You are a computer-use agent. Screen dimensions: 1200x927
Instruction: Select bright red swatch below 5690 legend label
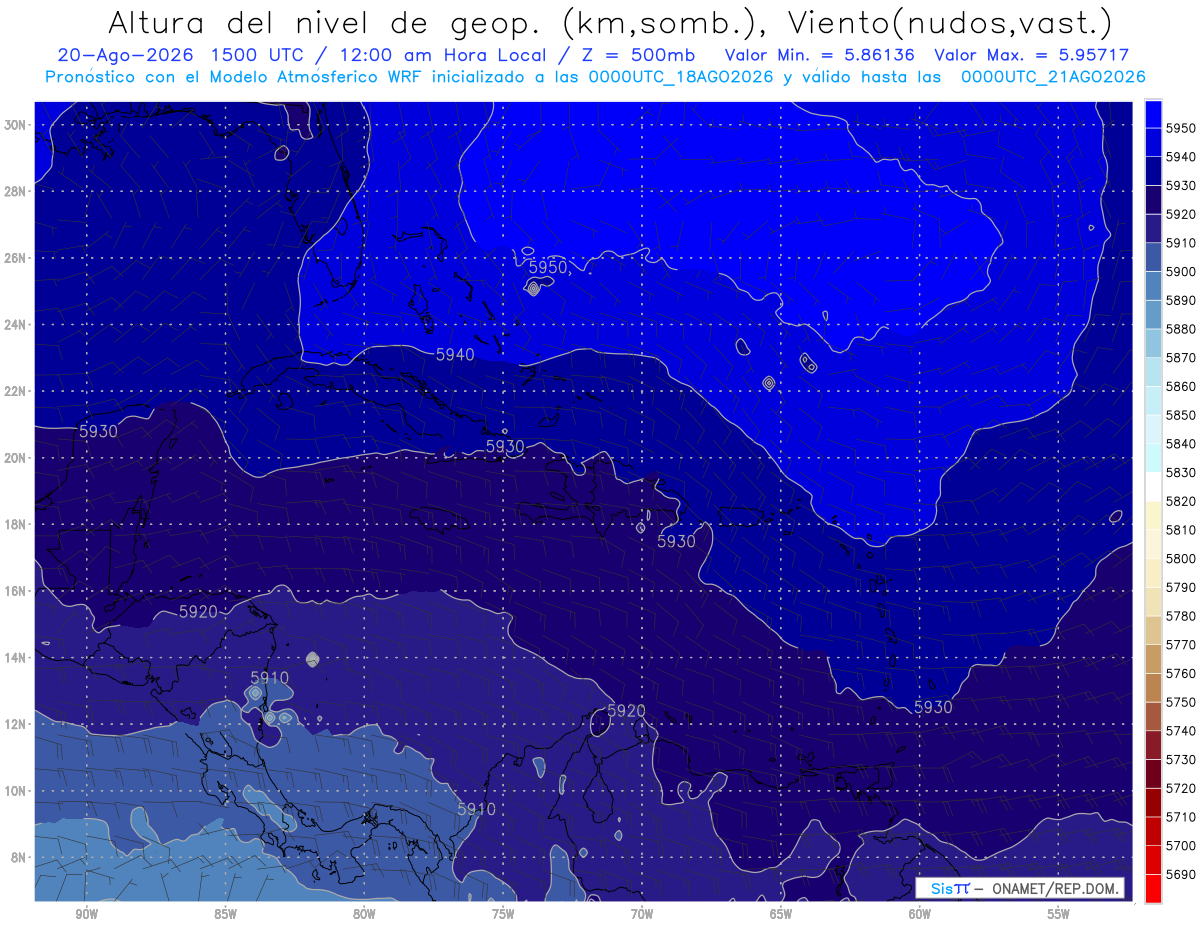pyautogui.click(x=1152, y=888)
